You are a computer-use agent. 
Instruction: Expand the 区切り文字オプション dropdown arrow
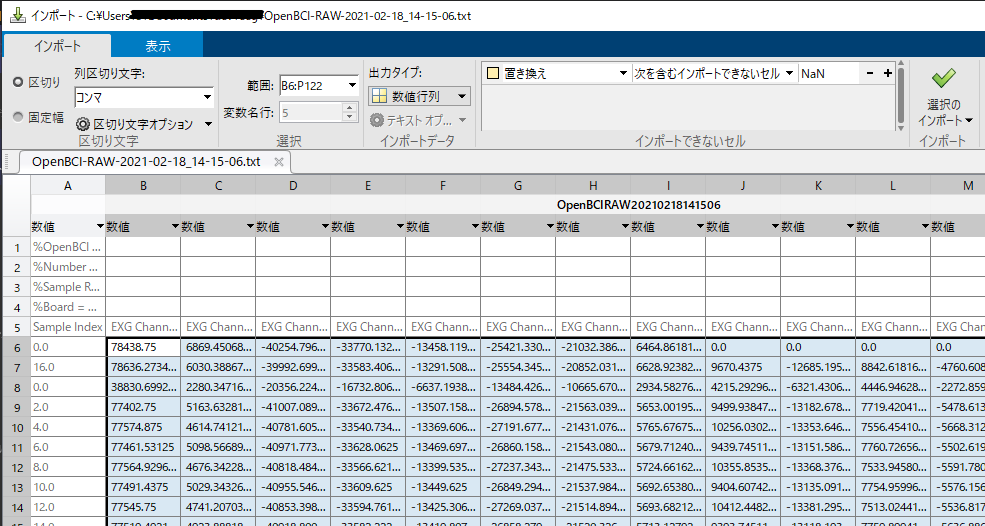209,124
